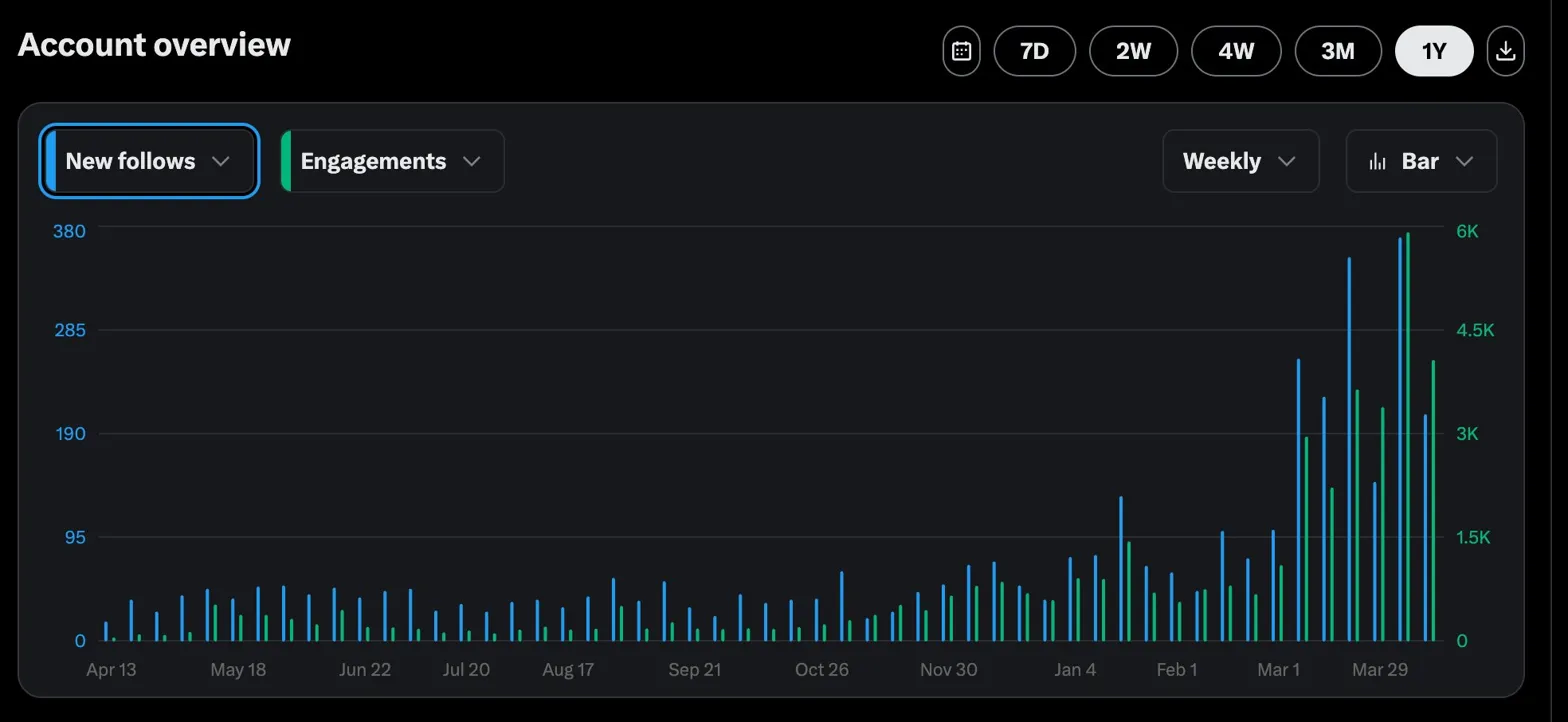Expand the Bar chart type chevron
Viewport: 1568px width, 722px height.
click(x=1465, y=161)
